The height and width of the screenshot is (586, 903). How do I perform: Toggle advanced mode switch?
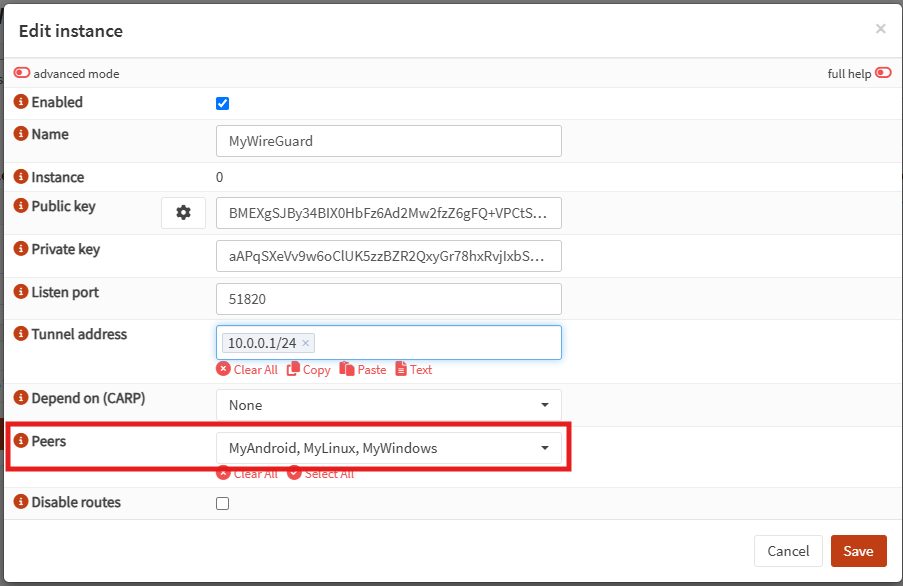pyautogui.click(x=22, y=73)
